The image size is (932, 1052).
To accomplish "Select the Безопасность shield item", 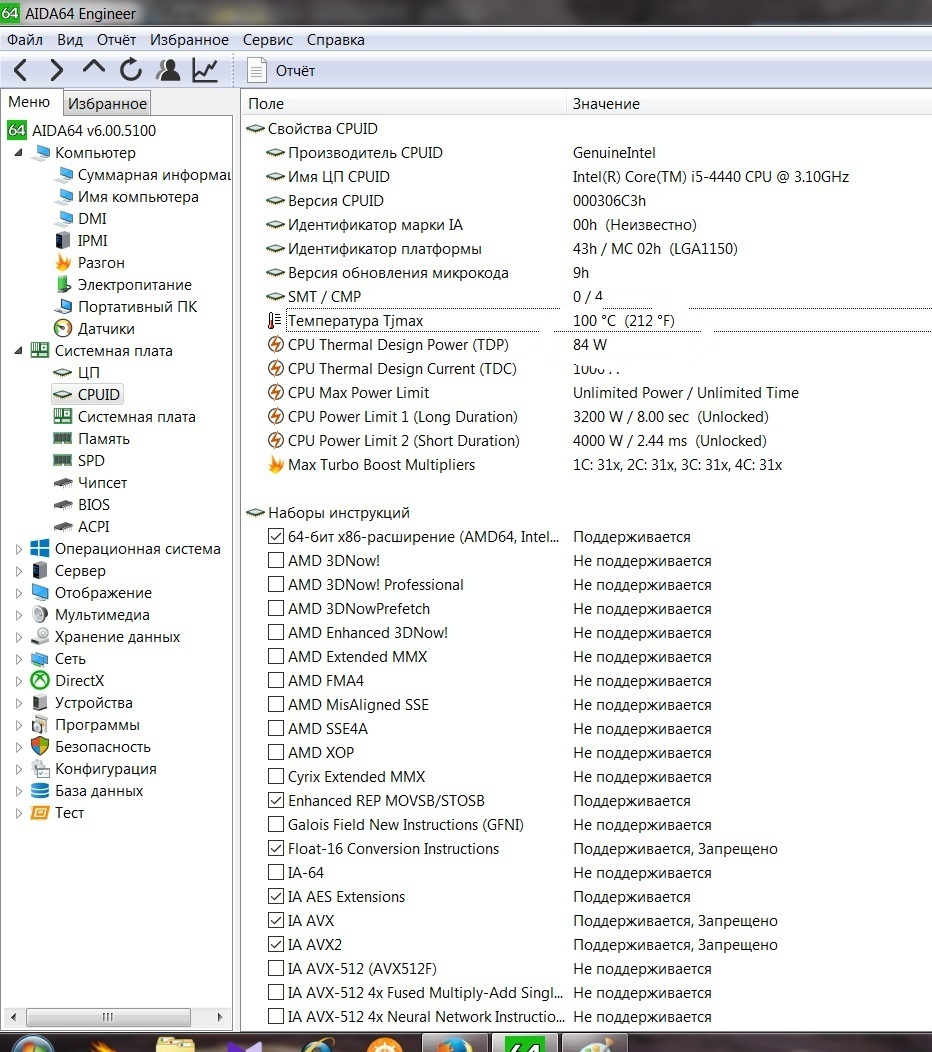I will click(x=91, y=747).
